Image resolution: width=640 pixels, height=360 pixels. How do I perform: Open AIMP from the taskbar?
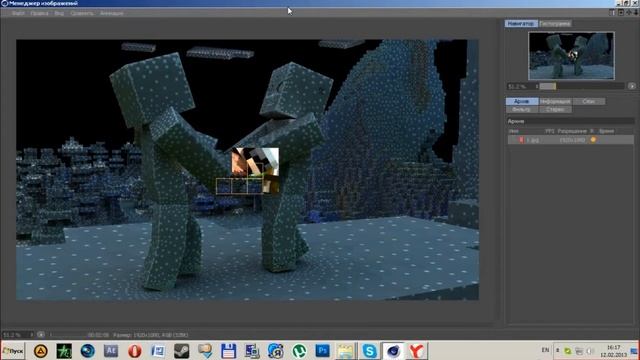40,351
